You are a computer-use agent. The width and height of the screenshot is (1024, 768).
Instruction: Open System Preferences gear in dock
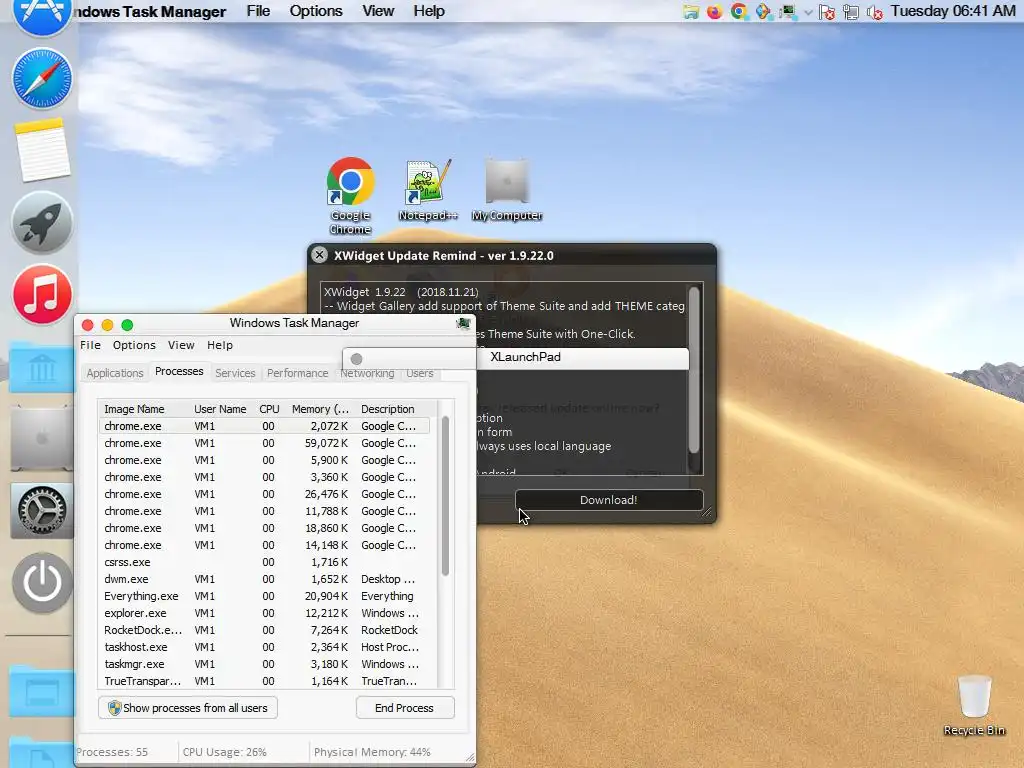click(x=41, y=510)
